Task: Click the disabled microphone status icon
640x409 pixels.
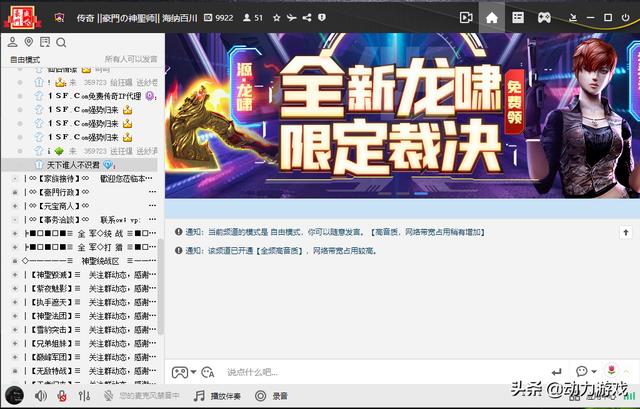Action: coord(108,396)
